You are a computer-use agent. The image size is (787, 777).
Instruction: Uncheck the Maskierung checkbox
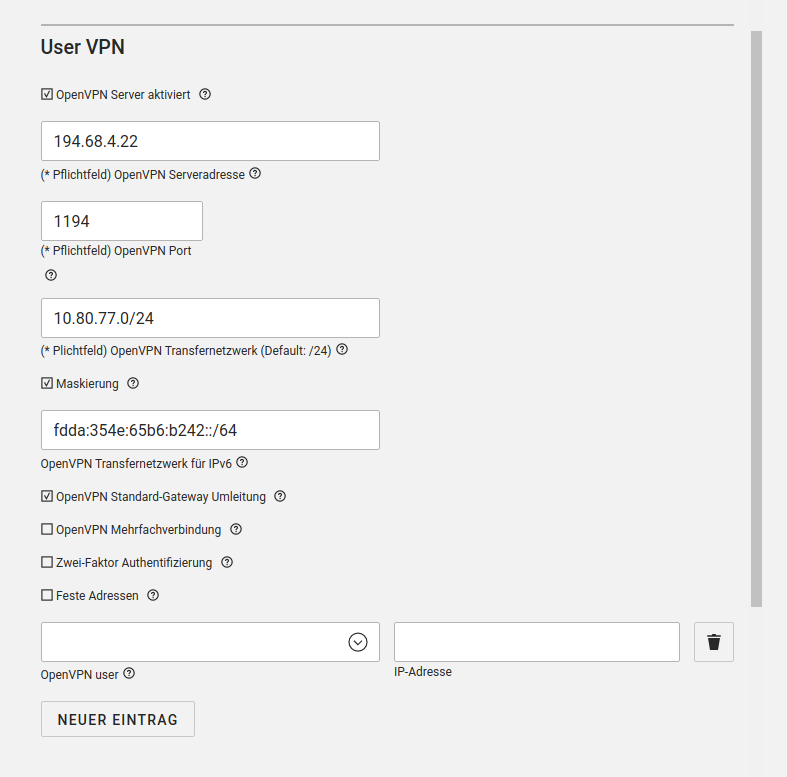point(47,383)
